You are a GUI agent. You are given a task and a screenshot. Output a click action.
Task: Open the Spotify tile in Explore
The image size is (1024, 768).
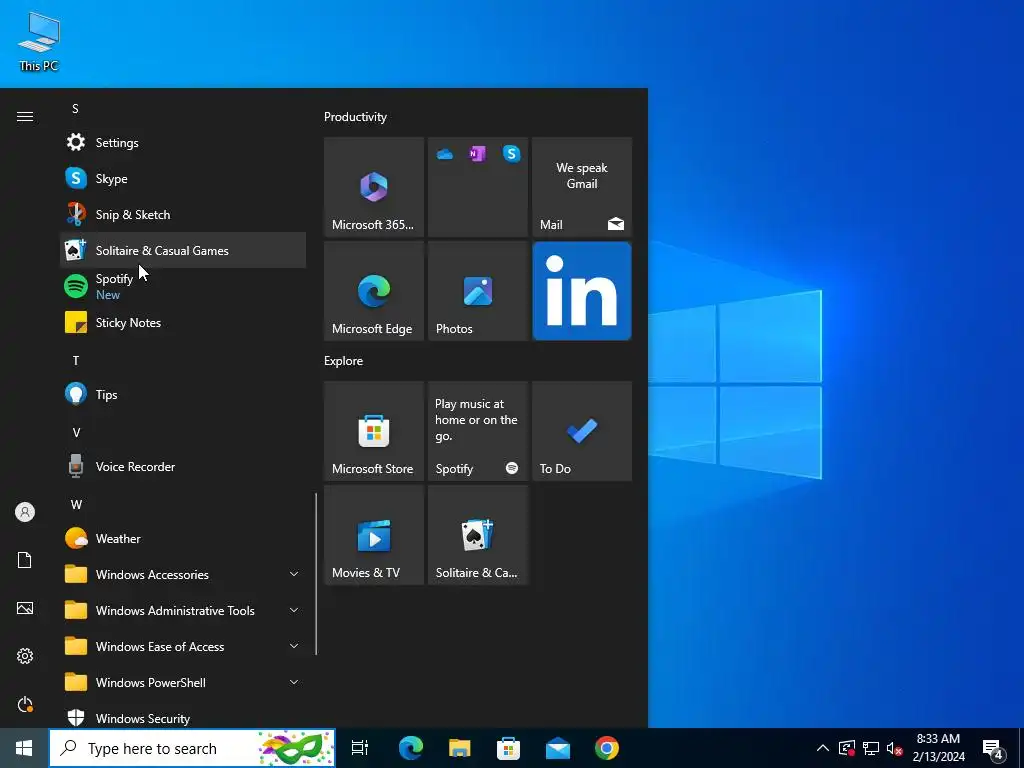[x=478, y=431]
